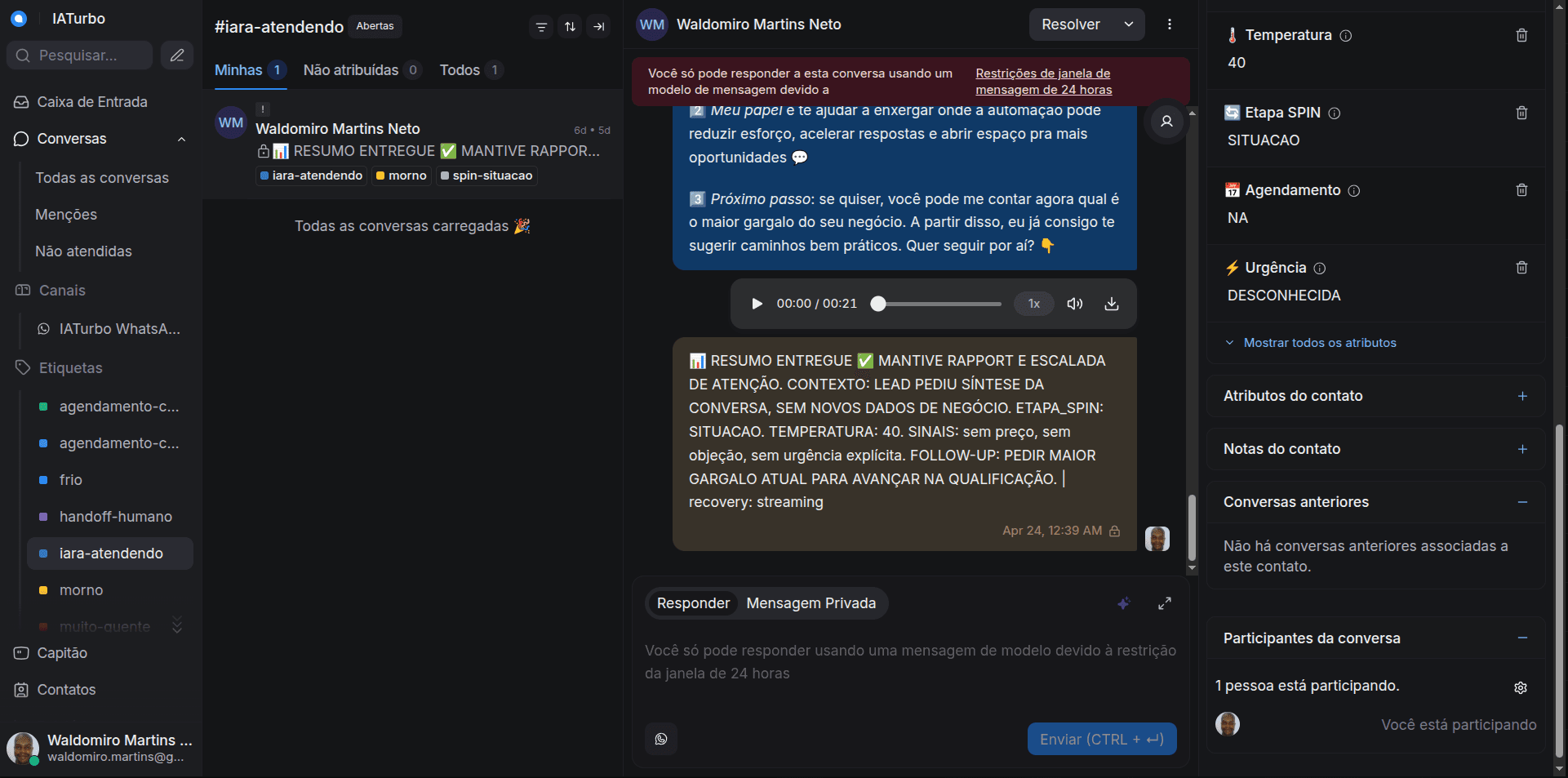1568x778 pixels.
Task: Open the conversation filter icon
Action: coord(540,26)
